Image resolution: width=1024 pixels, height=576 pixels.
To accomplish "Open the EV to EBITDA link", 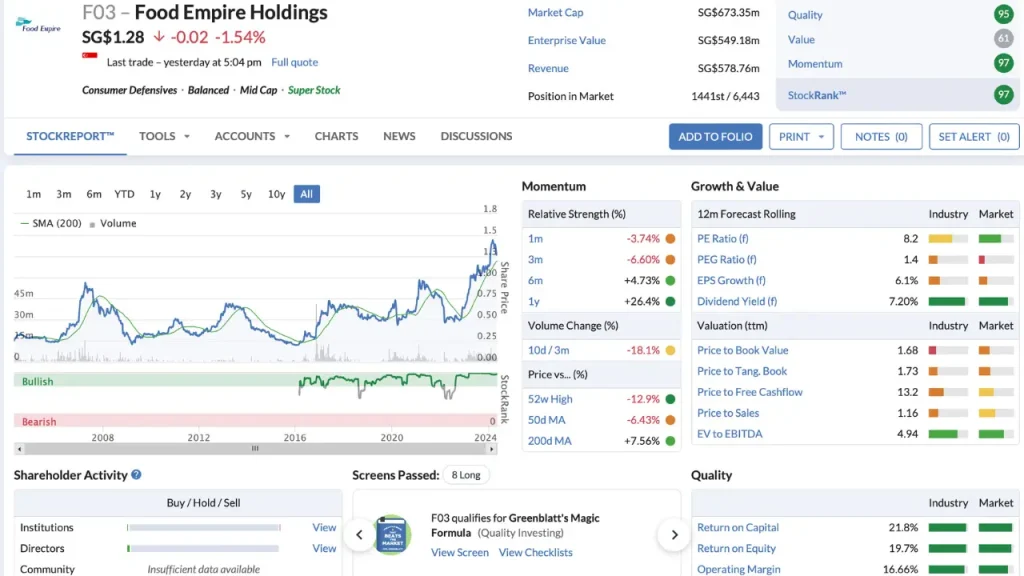I will (729, 434).
